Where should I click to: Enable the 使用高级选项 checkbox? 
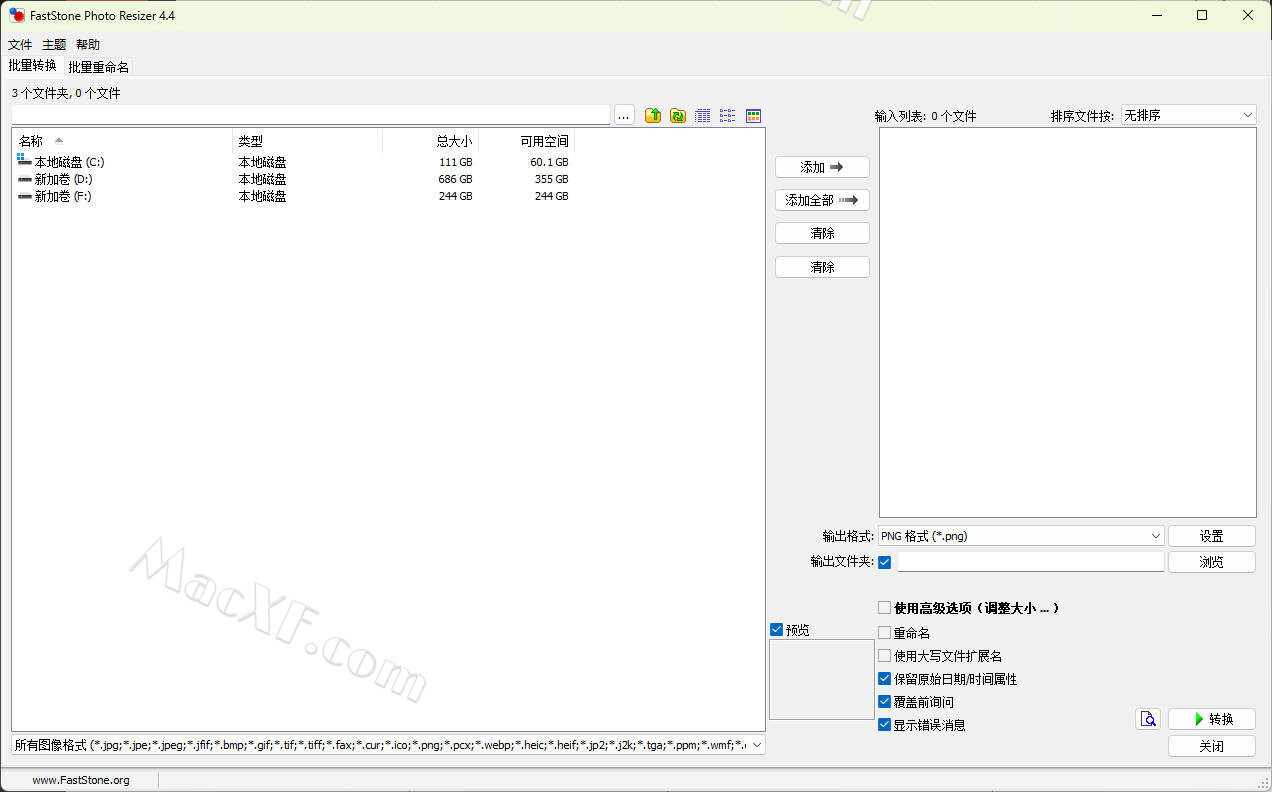pyautogui.click(x=884, y=608)
